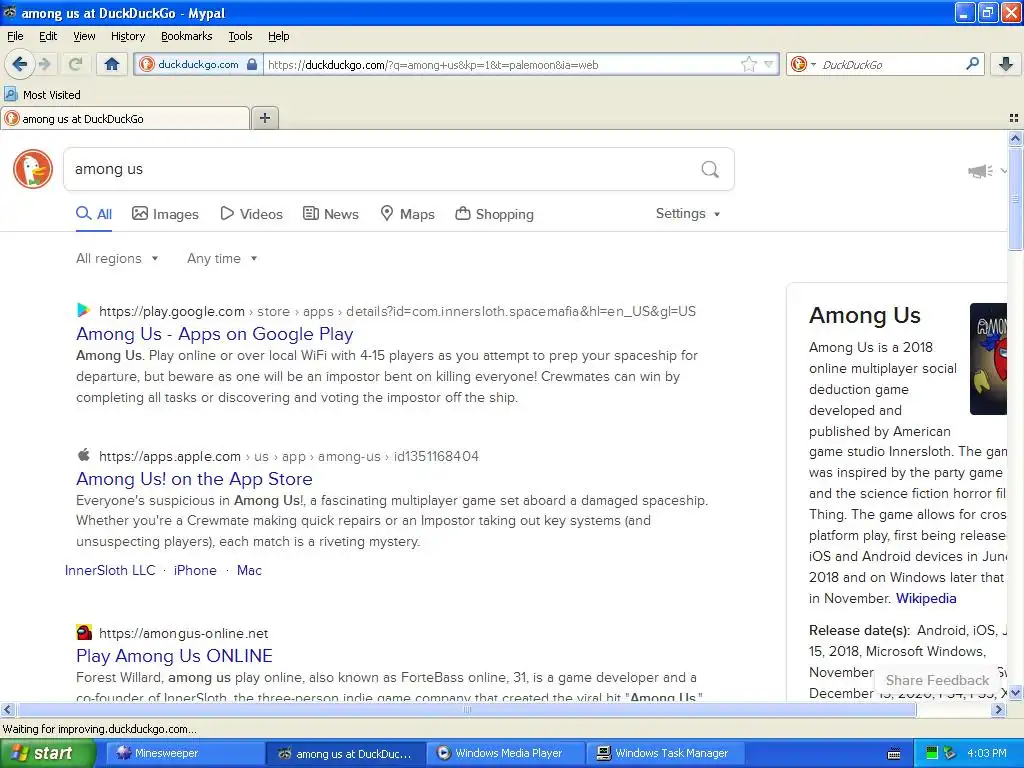Open the History menu

(127, 36)
